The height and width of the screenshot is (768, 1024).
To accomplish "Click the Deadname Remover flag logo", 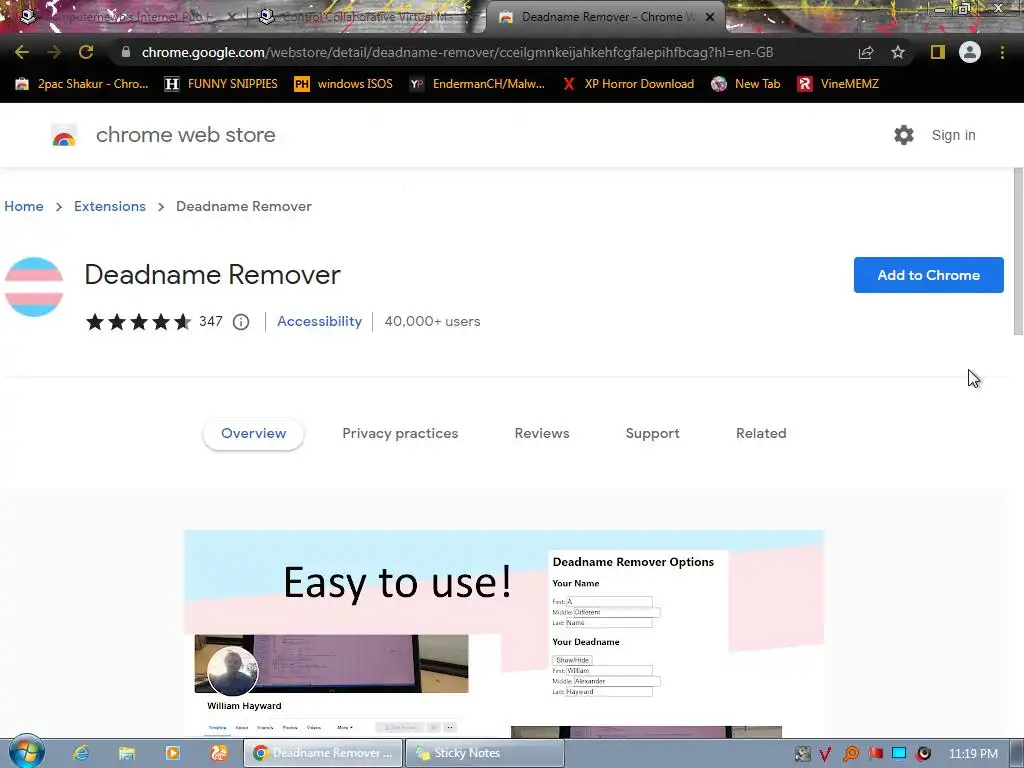I will [x=34, y=287].
